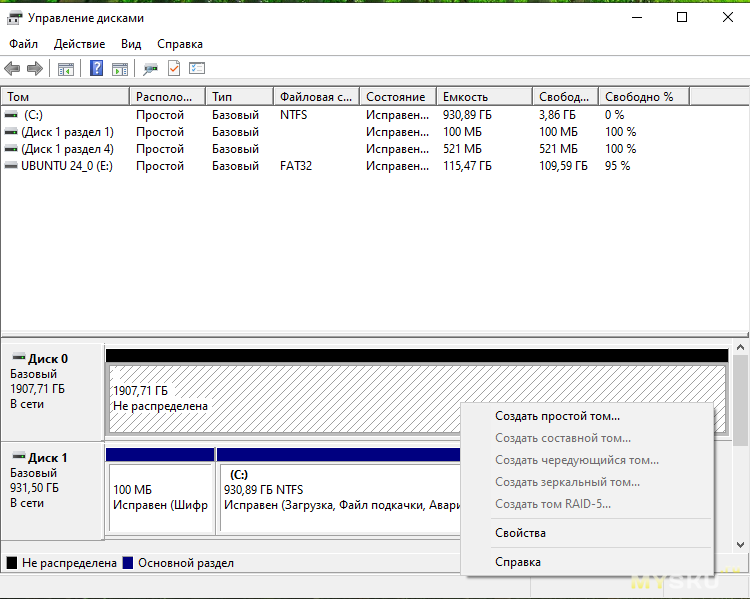750x599 pixels.
Task: Open the Действие menu
Action: 79,44
